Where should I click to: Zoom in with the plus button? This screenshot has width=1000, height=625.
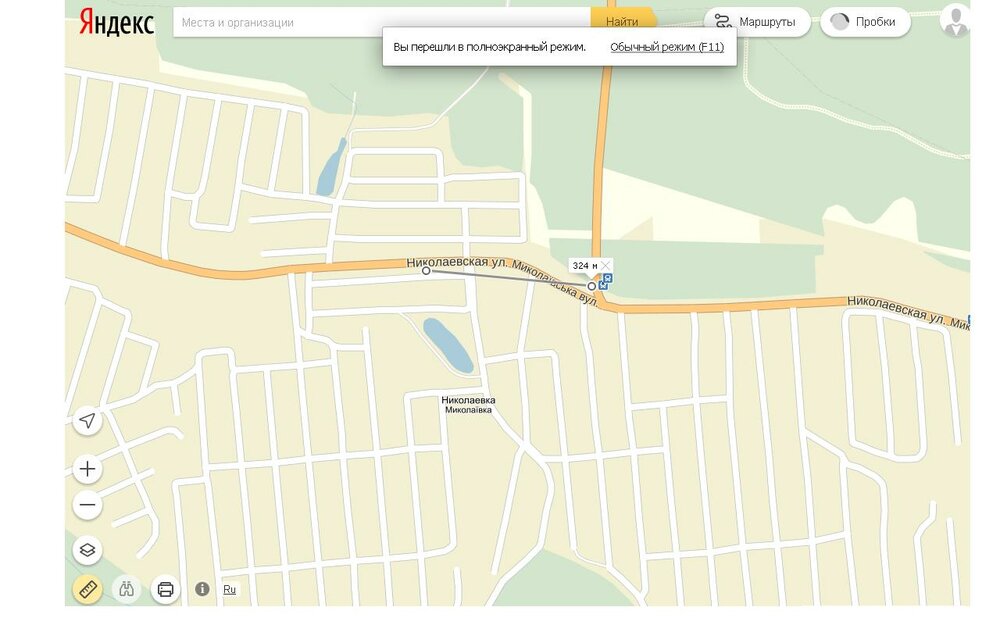(88, 469)
